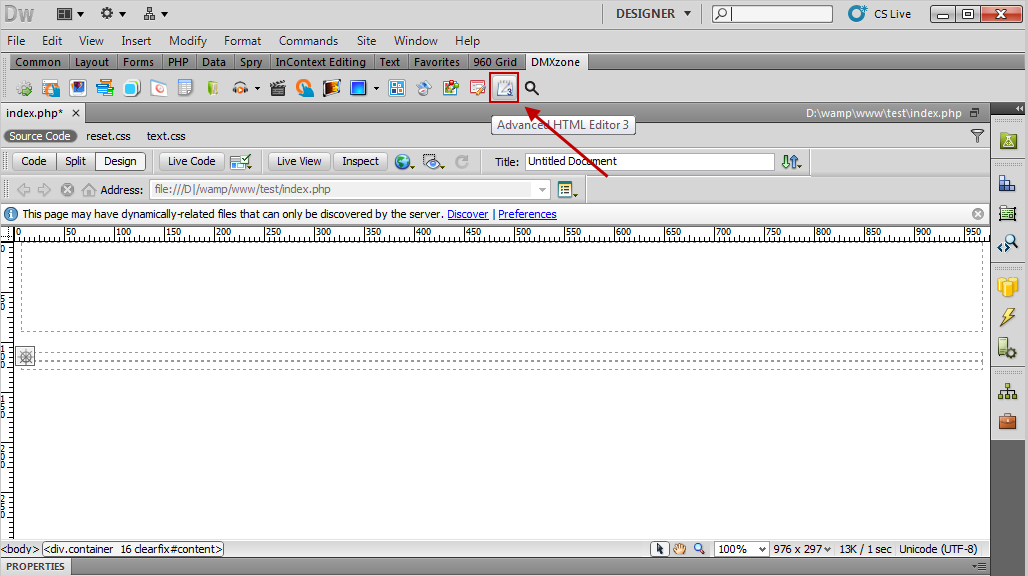Screen dimensions: 1028x576
Task: Click the Forward arrow beside Address
Action: pyautogui.click(x=45, y=190)
